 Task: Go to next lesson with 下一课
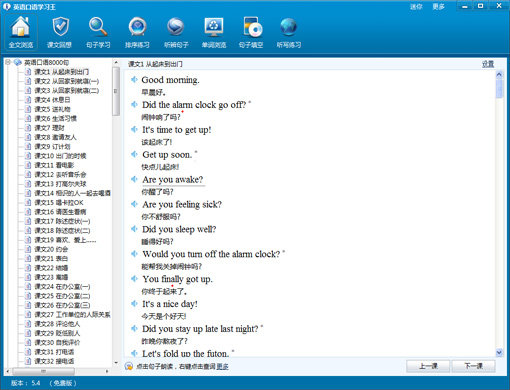(x=474, y=366)
